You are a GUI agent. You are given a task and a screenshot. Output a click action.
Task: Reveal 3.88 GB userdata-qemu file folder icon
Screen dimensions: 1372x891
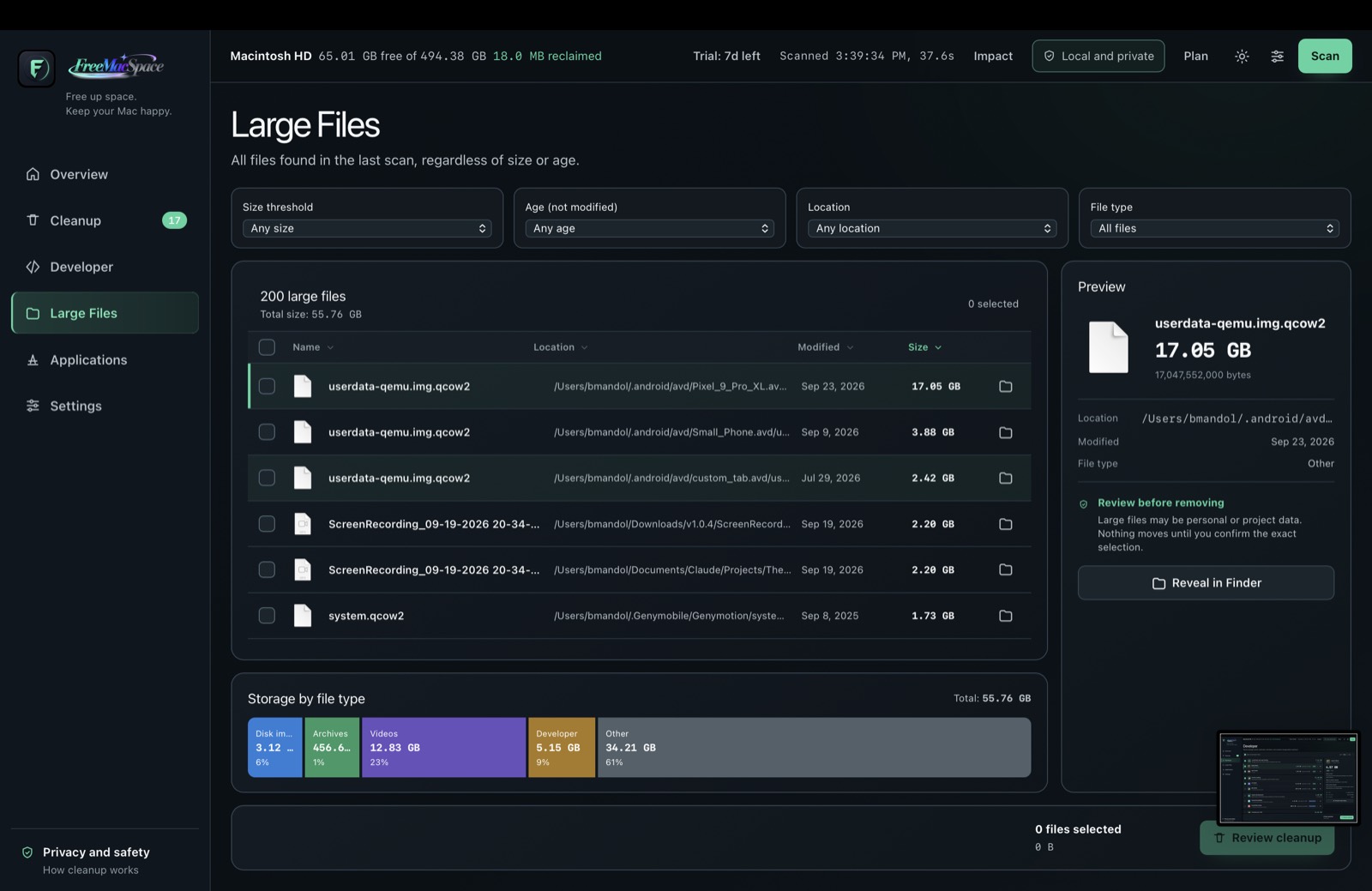(x=1006, y=433)
